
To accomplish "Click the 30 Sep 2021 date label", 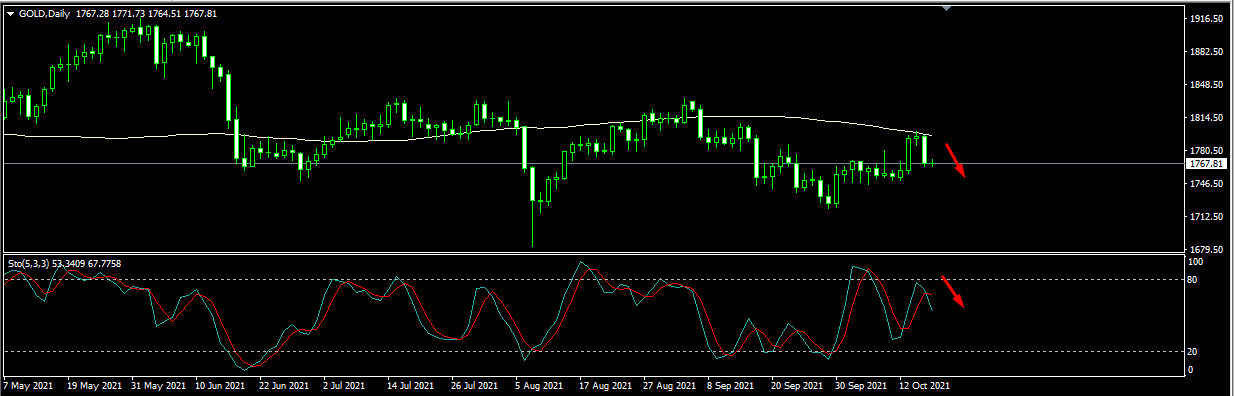I will coord(860,385).
